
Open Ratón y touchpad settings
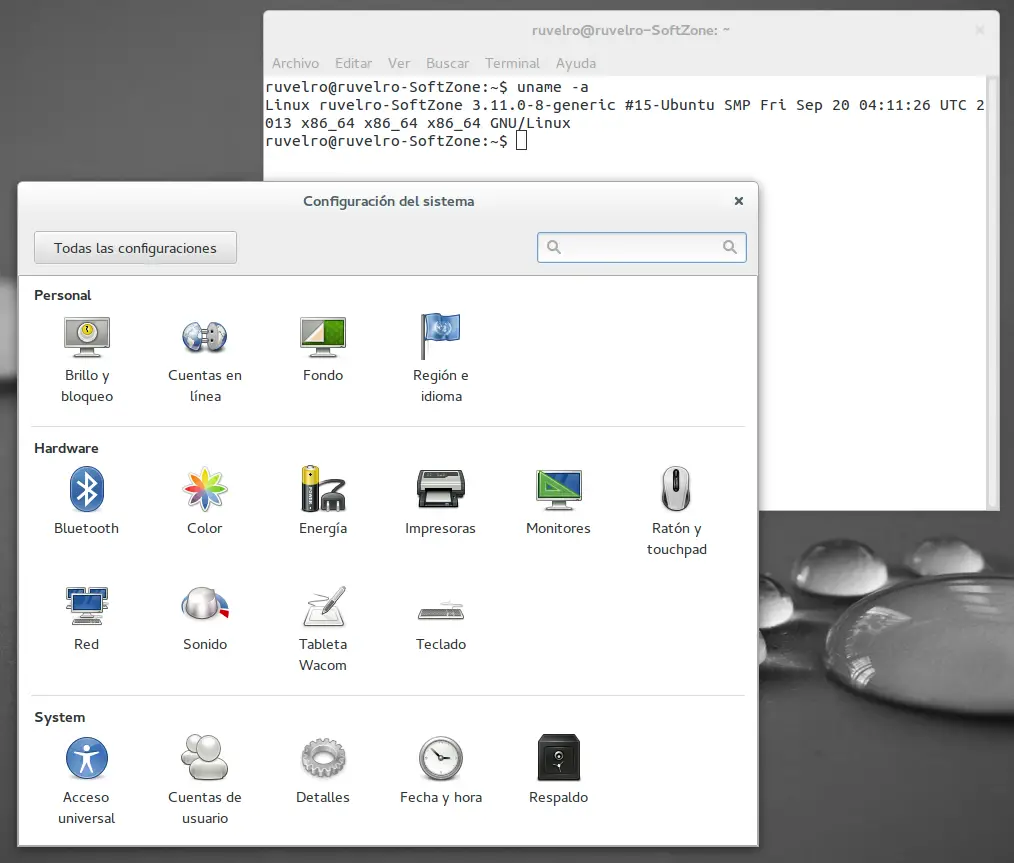pyautogui.click(x=676, y=511)
